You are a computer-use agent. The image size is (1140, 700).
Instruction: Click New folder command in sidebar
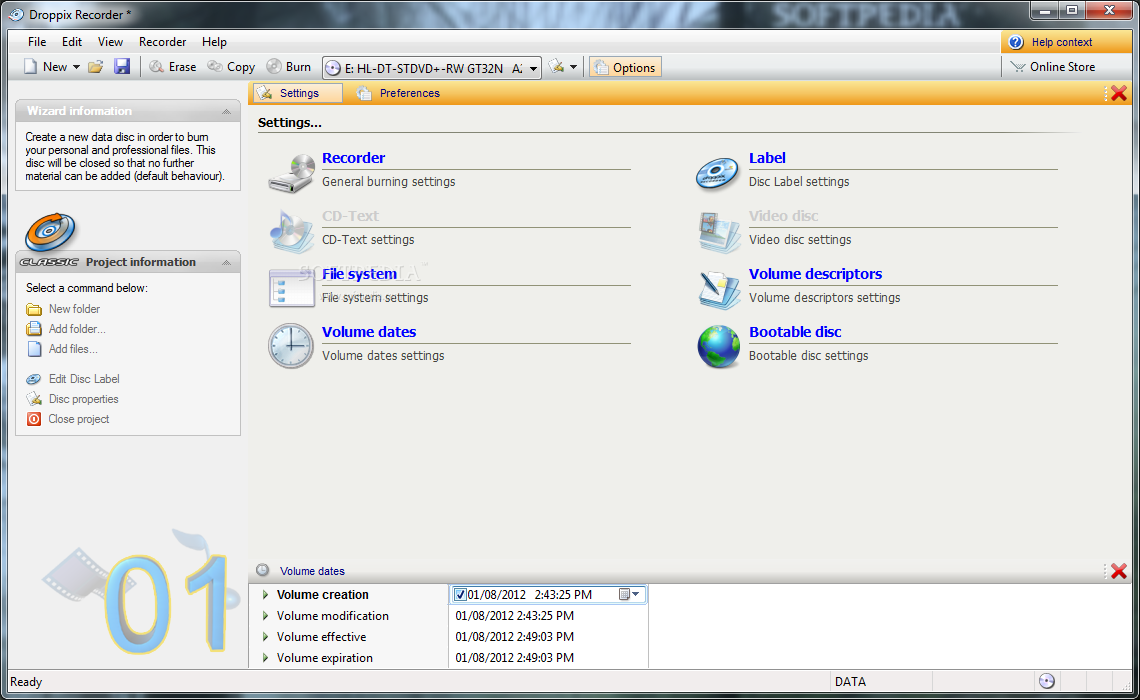(63, 309)
